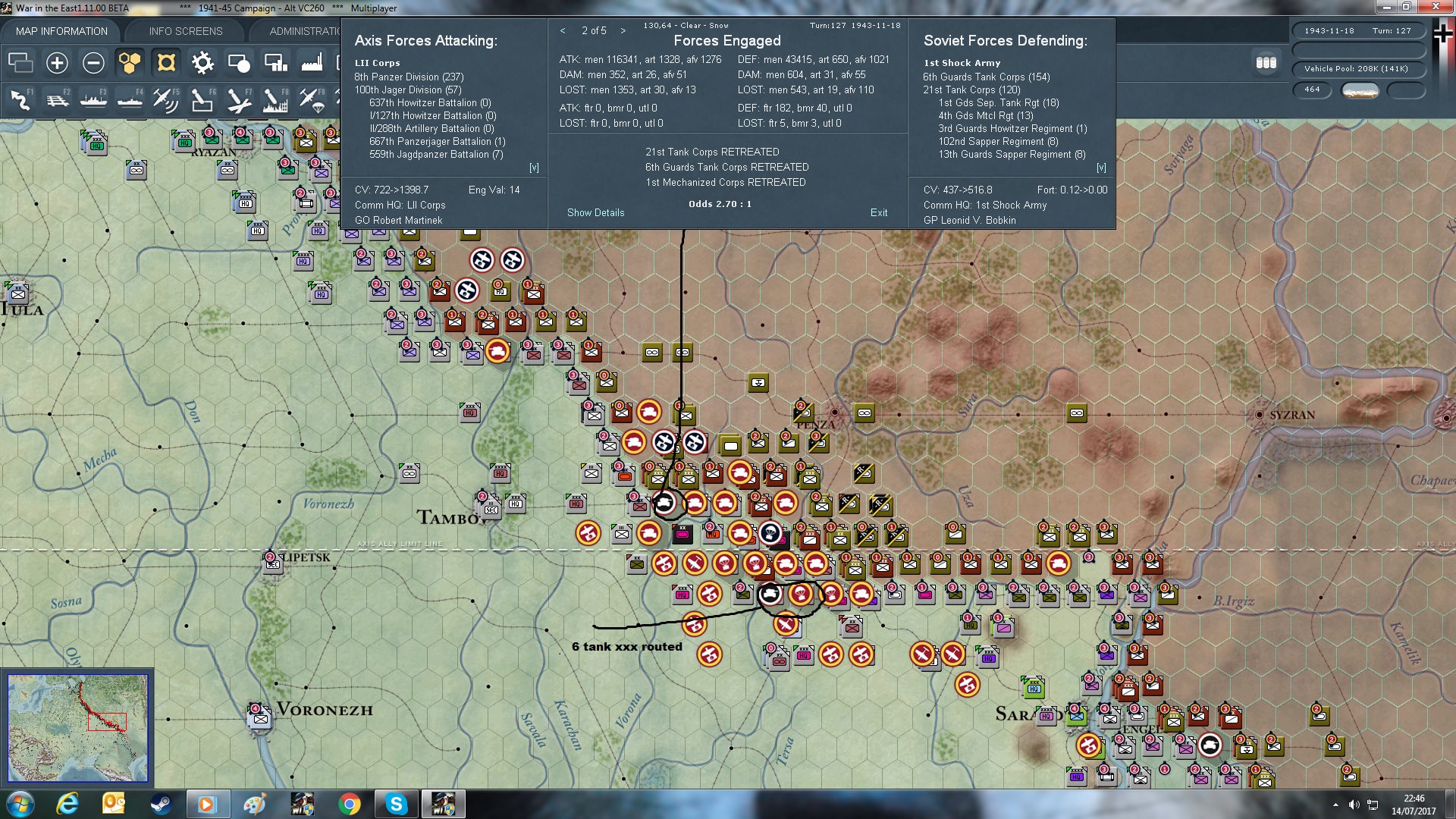Select F2 rail movement mode
This screenshot has width=1456, height=819.
click(57, 100)
